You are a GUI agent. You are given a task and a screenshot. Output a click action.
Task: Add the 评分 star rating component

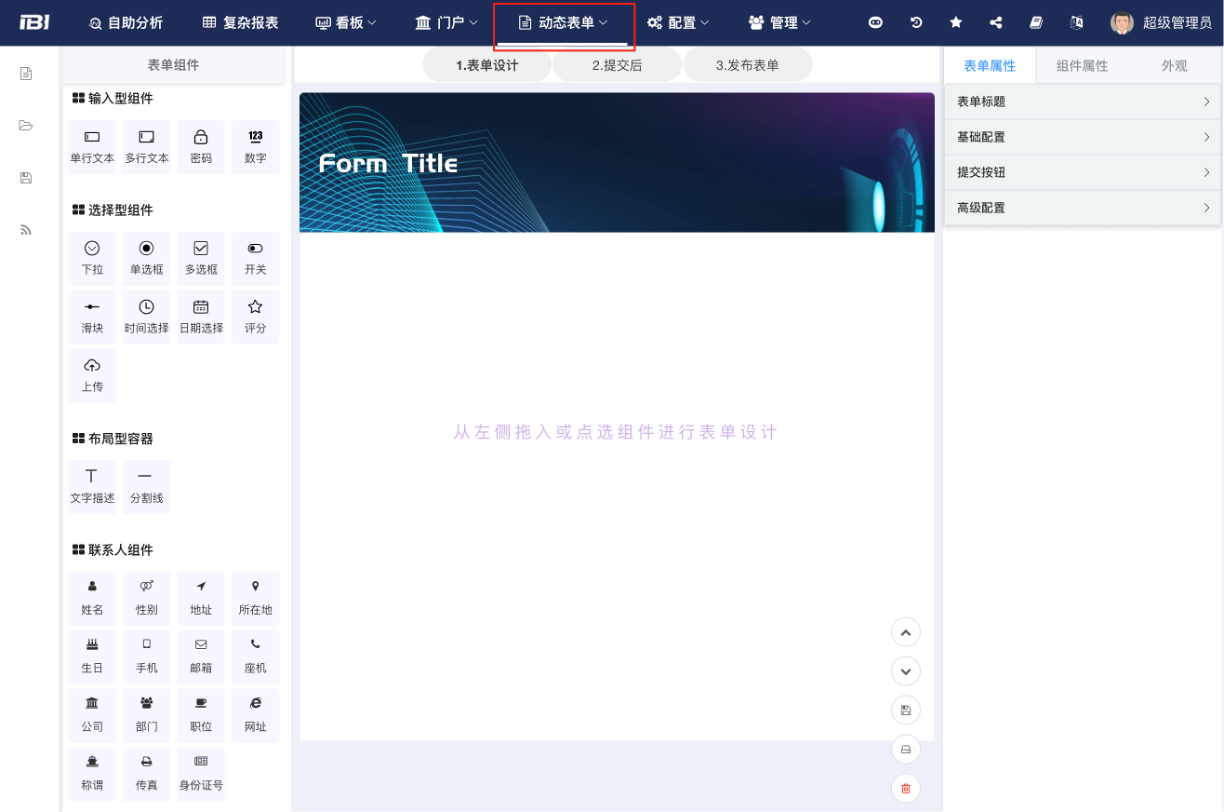point(255,316)
